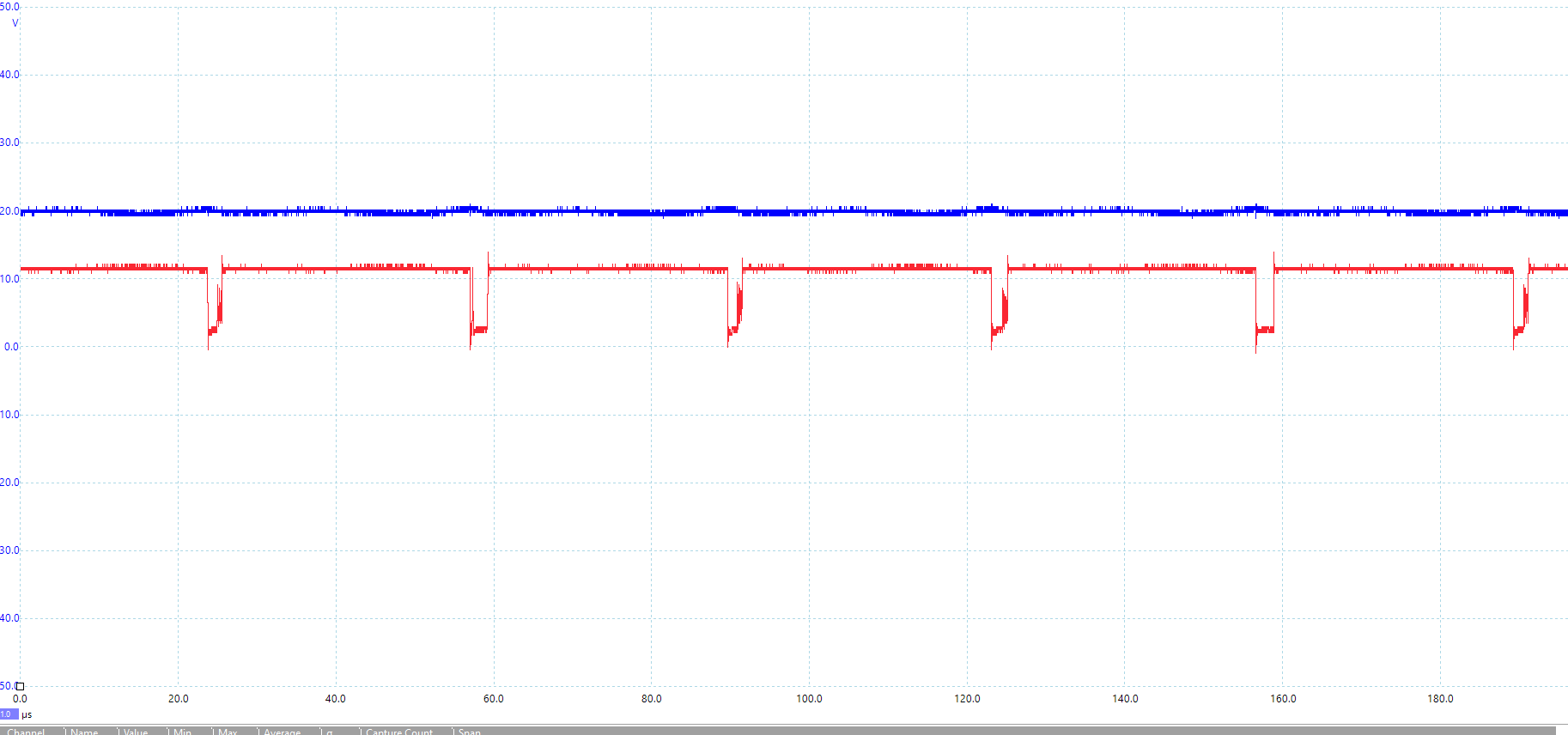Click the 120.0 time axis label
The width and height of the screenshot is (1568, 735).
pyautogui.click(x=967, y=699)
